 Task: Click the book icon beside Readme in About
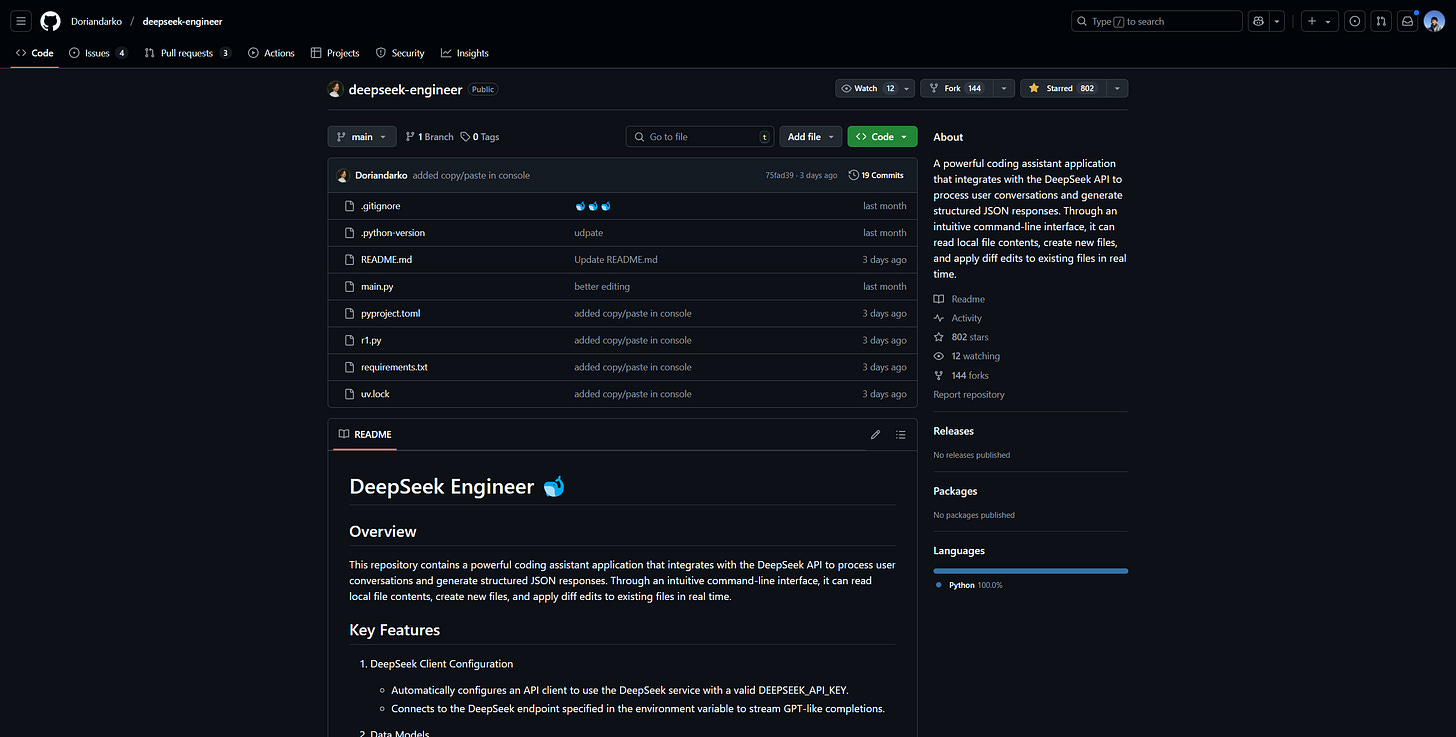(x=939, y=299)
